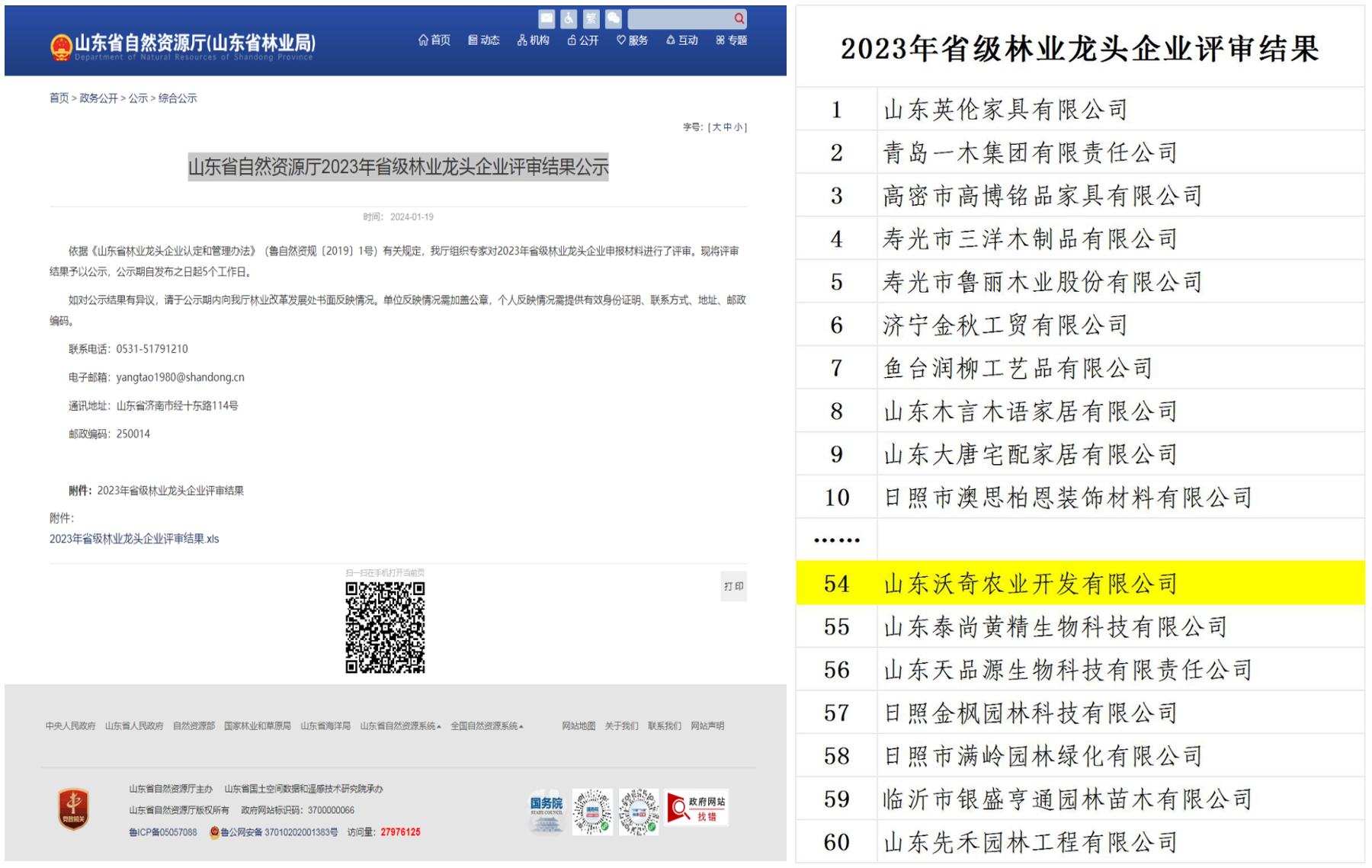Open 联系我们 footer link
Image resolution: width=1372 pixels, height=868 pixels.
point(665,725)
